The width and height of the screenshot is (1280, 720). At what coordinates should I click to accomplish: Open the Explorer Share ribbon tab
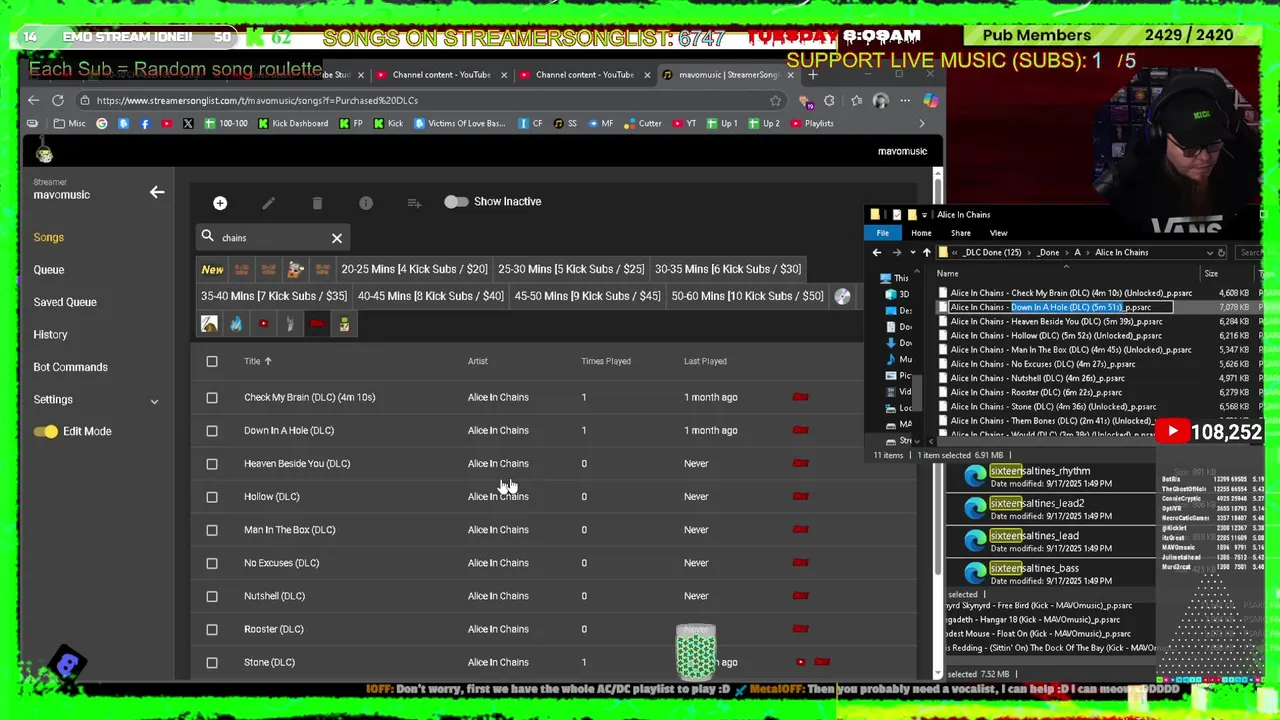960,233
